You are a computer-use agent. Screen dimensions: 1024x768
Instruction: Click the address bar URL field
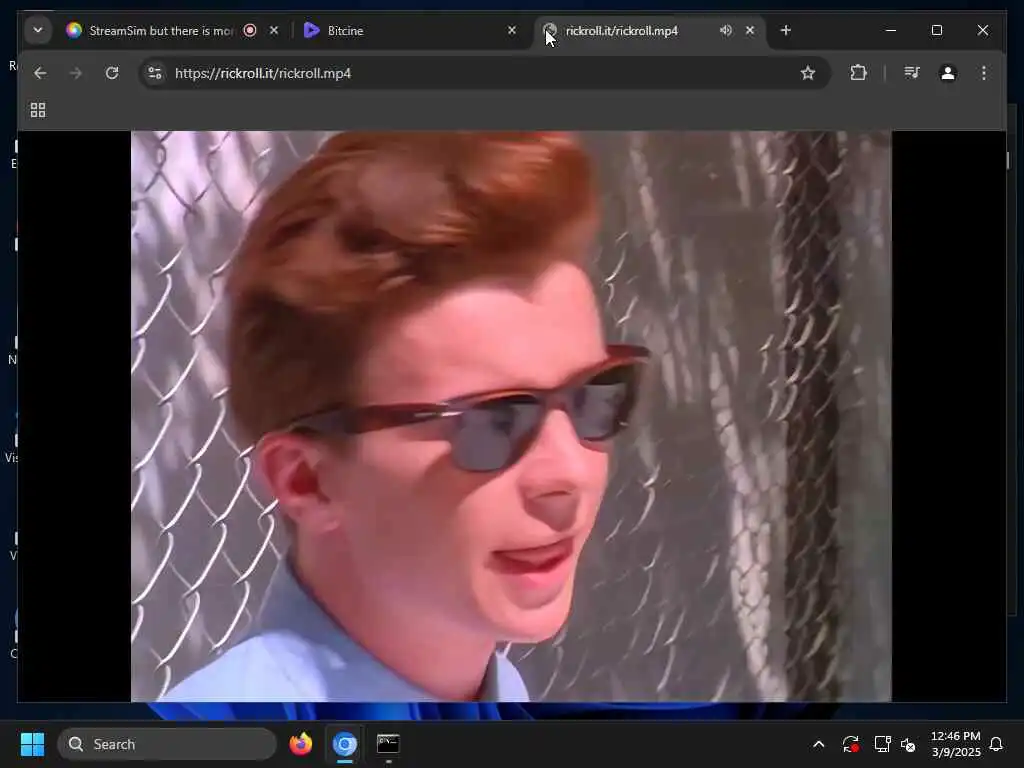click(x=485, y=73)
